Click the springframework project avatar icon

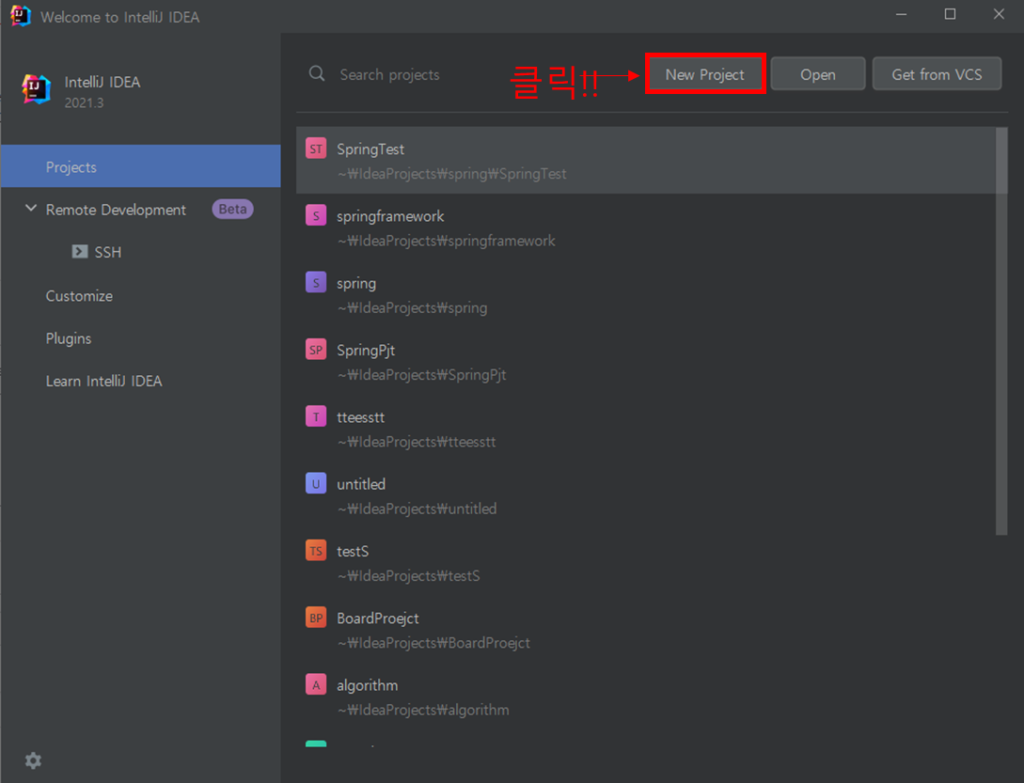pyautogui.click(x=316, y=216)
